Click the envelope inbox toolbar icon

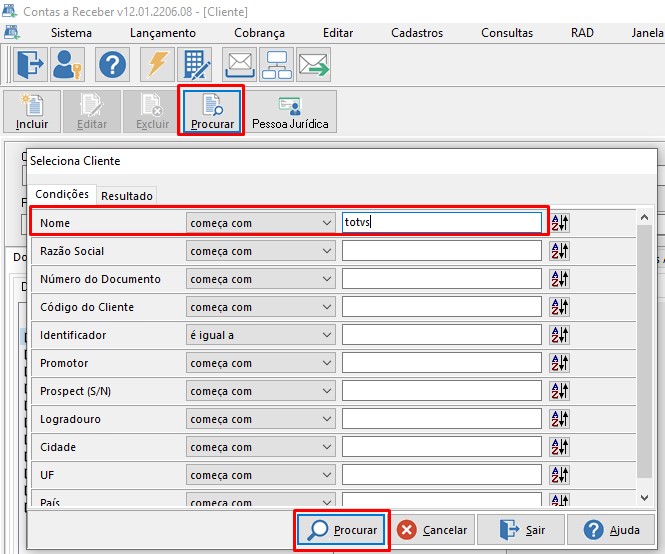coord(240,64)
